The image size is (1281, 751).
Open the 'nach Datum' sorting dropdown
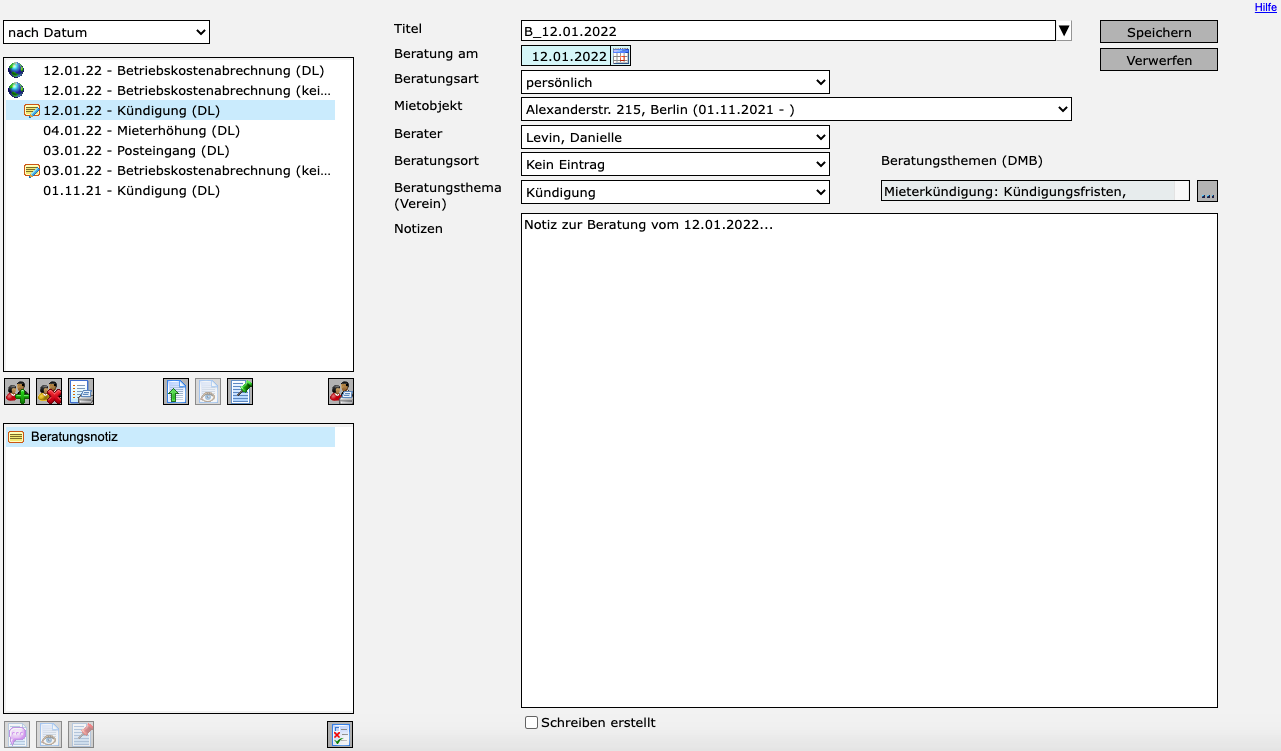point(107,33)
